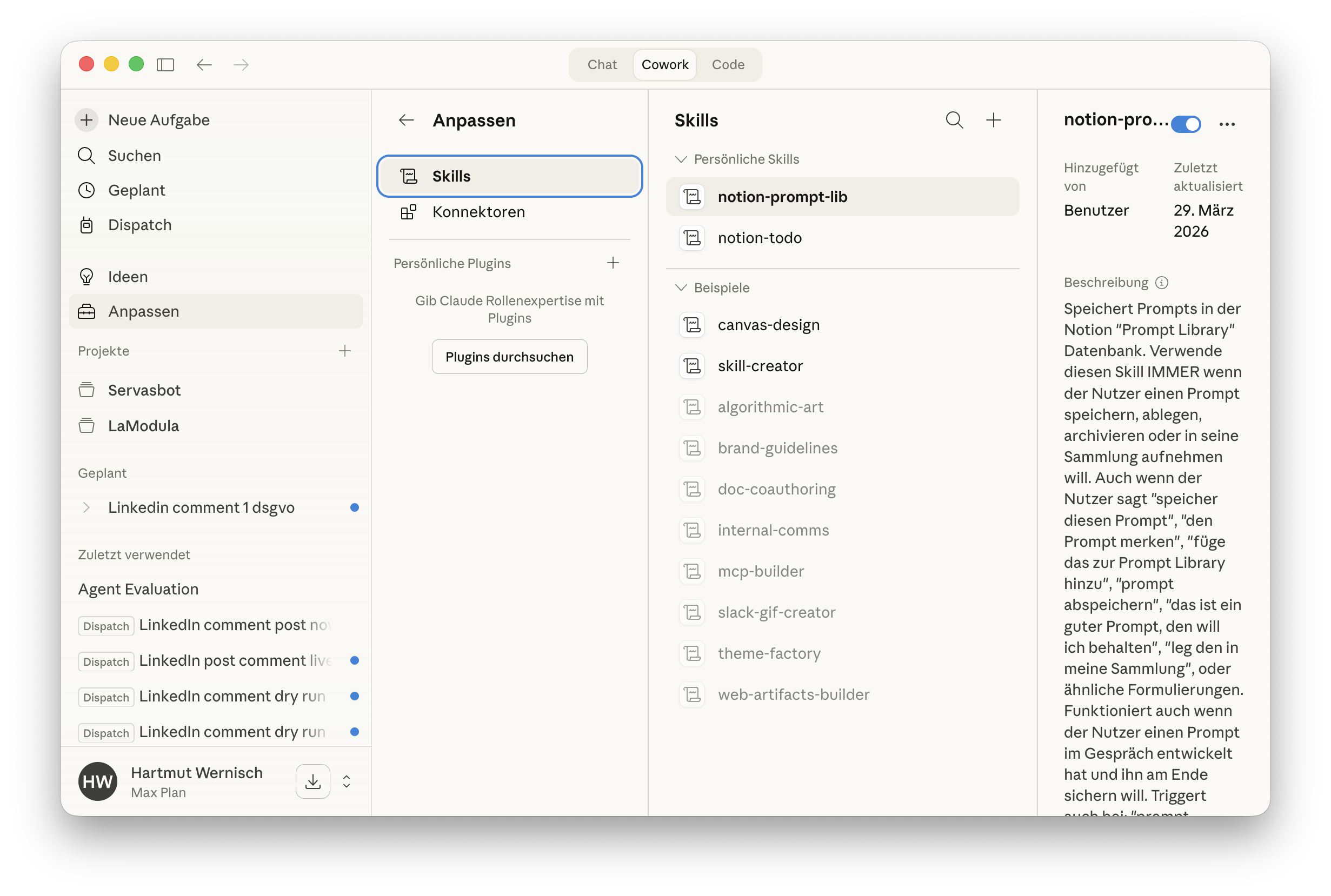Viewport: 1331px width, 896px height.
Task: Open Konnektoren in the Anpassen menu
Action: click(x=478, y=212)
